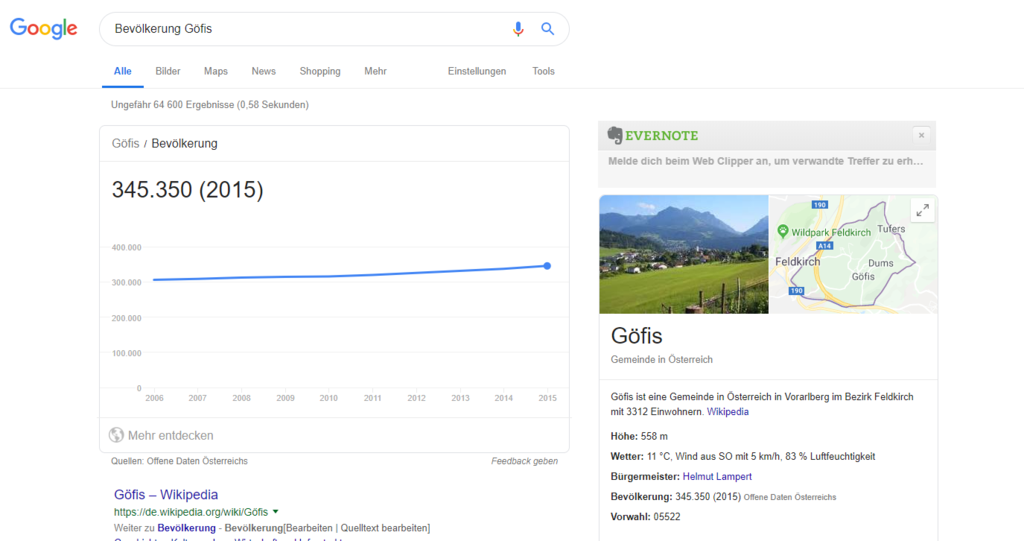Open the Göfis landscape photo thumbnail

point(683,254)
